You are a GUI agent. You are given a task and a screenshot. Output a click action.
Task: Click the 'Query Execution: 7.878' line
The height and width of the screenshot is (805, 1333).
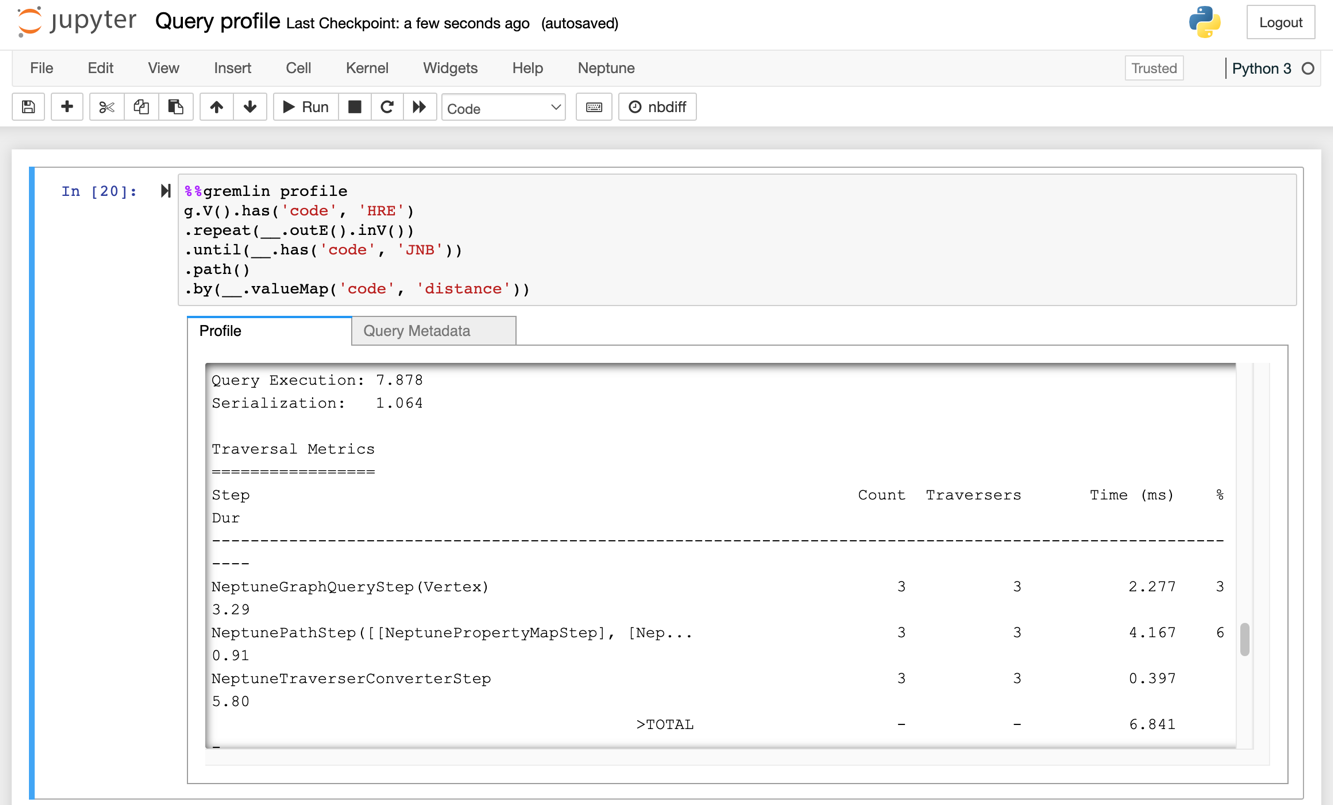(x=317, y=380)
